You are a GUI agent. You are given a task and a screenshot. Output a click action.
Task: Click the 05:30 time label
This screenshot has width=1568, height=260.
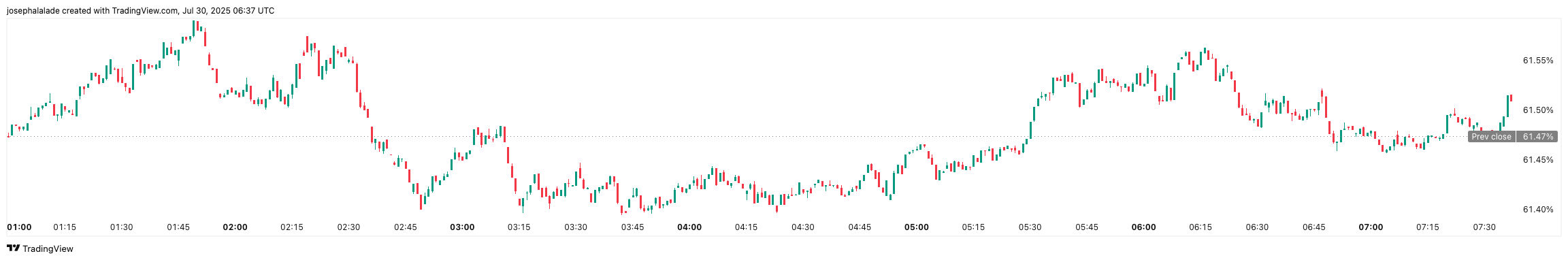click(1030, 227)
